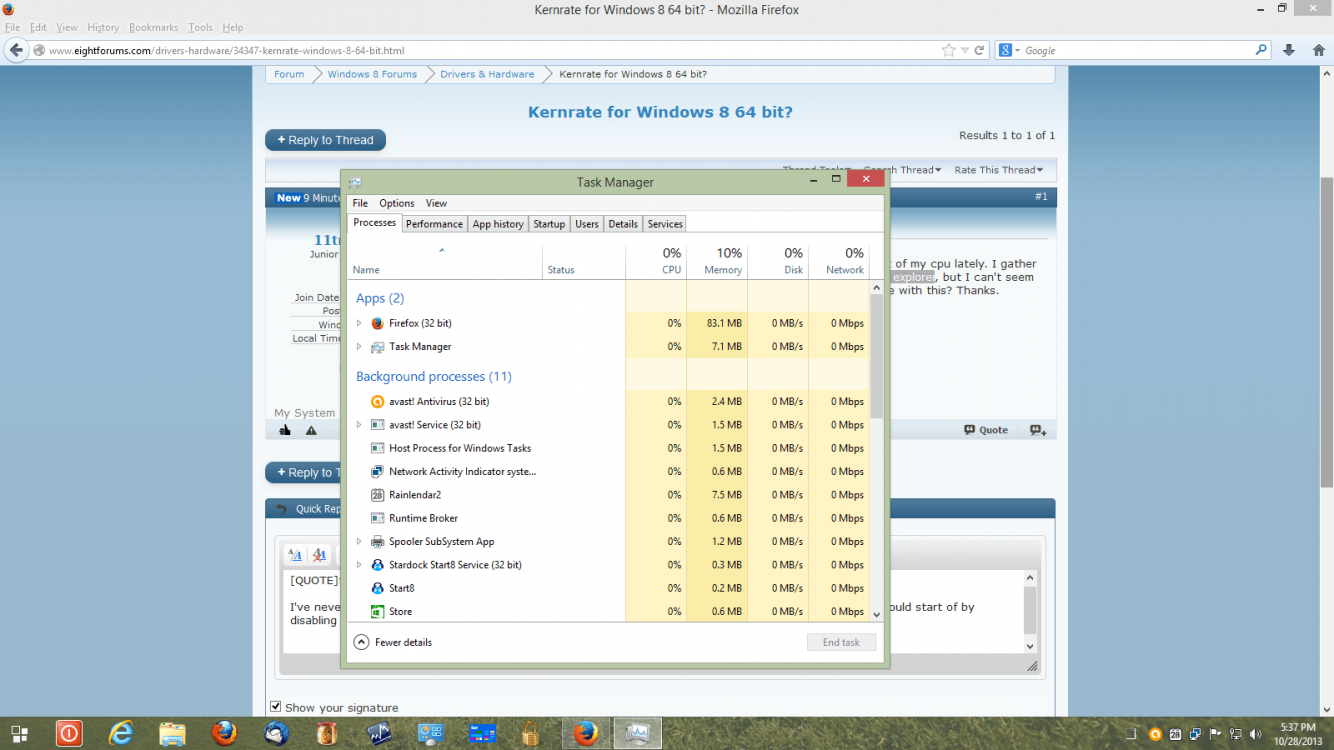This screenshot has width=1334, height=750.
Task: Open Windows 8 Forums breadcrumb link
Action: pos(372,74)
